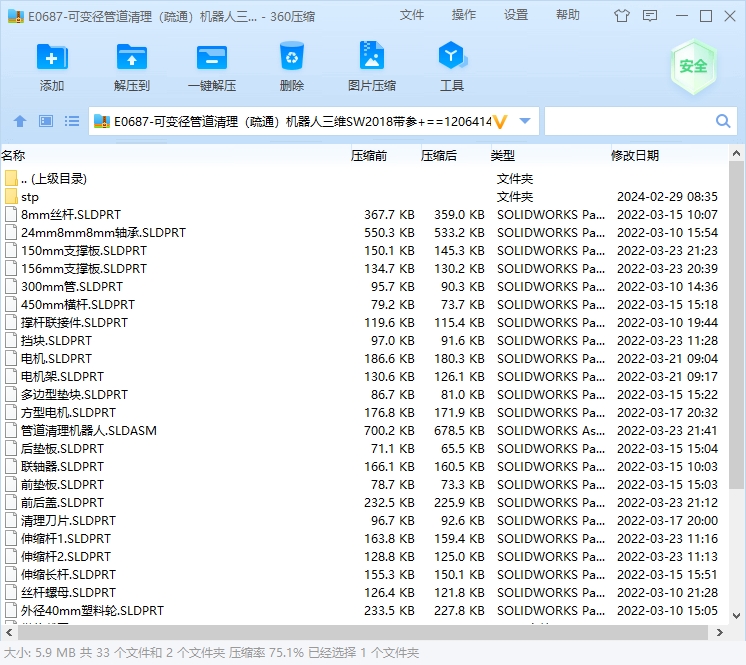Select file 清理刀片.SLDPRT
This screenshot has width=746, height=665.
tap(69, 520)
